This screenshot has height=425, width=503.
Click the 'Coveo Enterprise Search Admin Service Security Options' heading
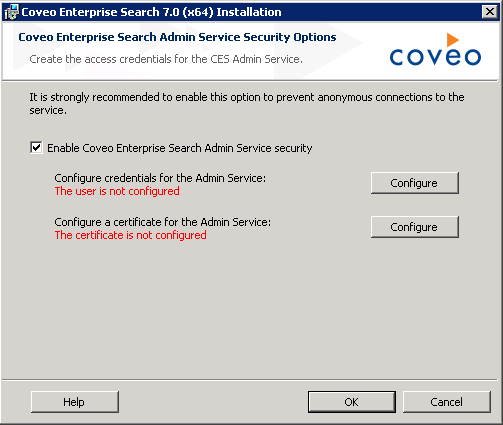coord(177,37)
